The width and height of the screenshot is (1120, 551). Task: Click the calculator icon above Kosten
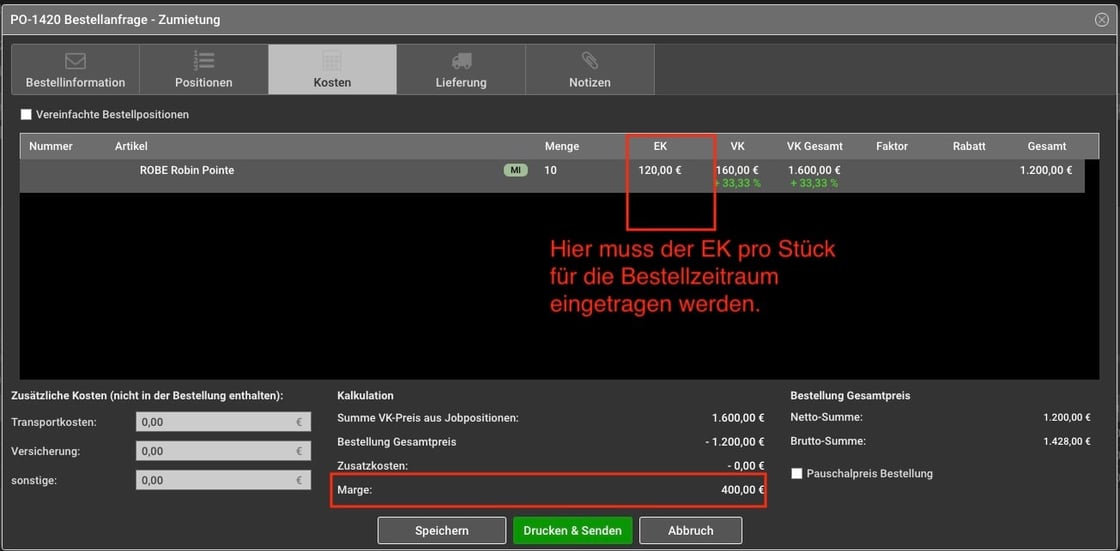click(x=332, y=62)
